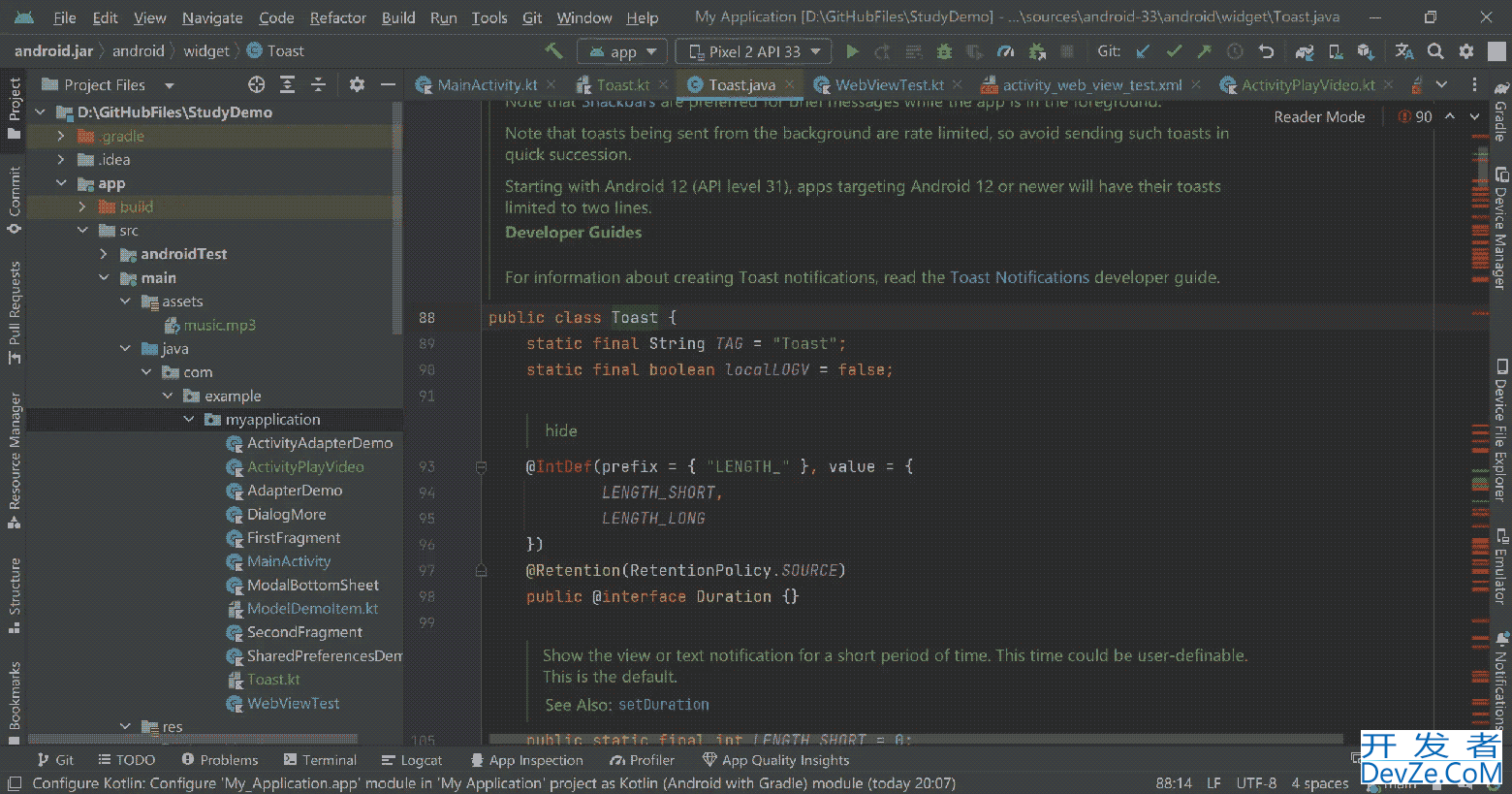Toggle the Resource Manager side button
This screenshot has height=794, width=1512.
coord(14,461)
